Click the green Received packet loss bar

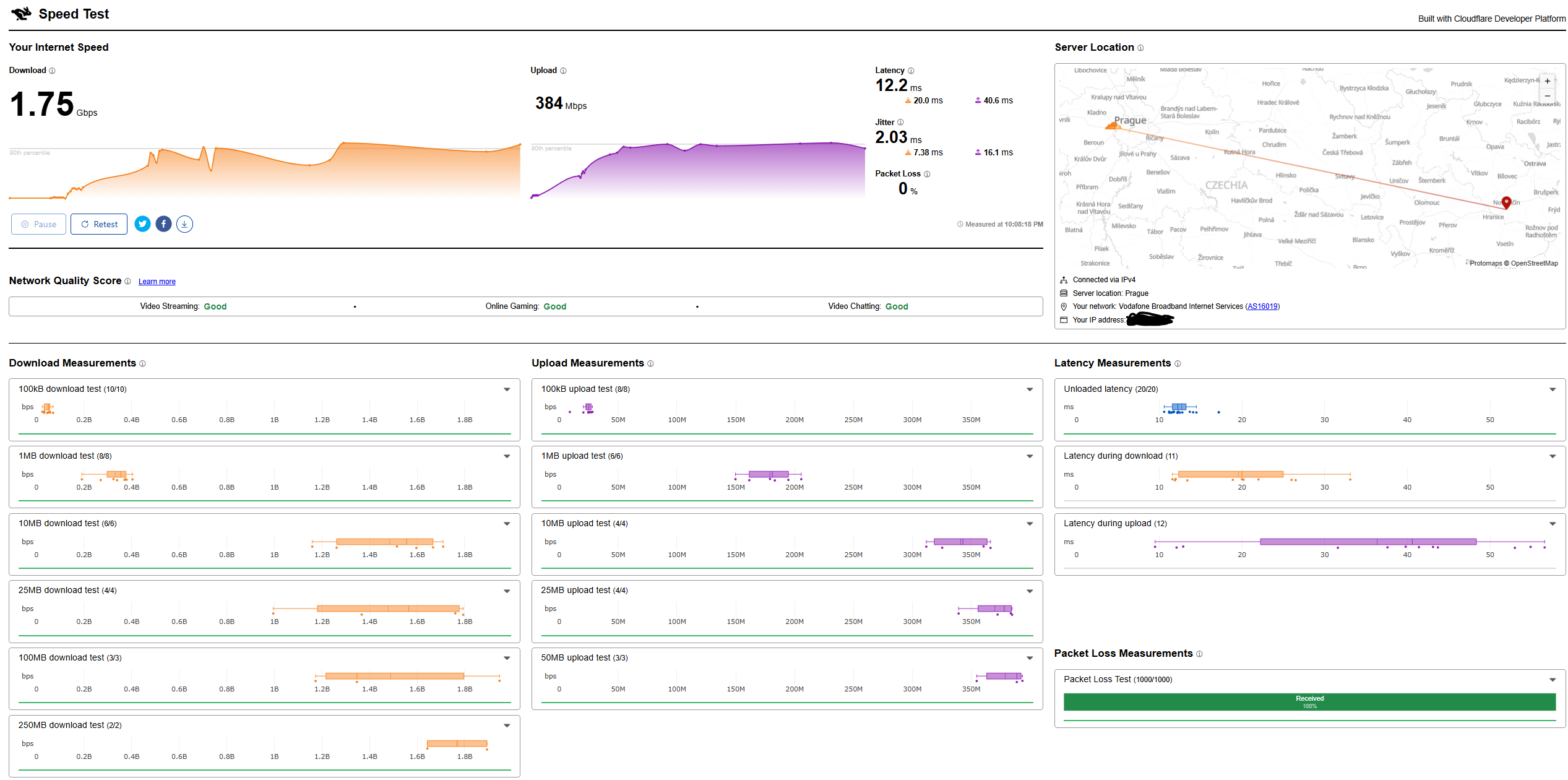coord(1309,702)
